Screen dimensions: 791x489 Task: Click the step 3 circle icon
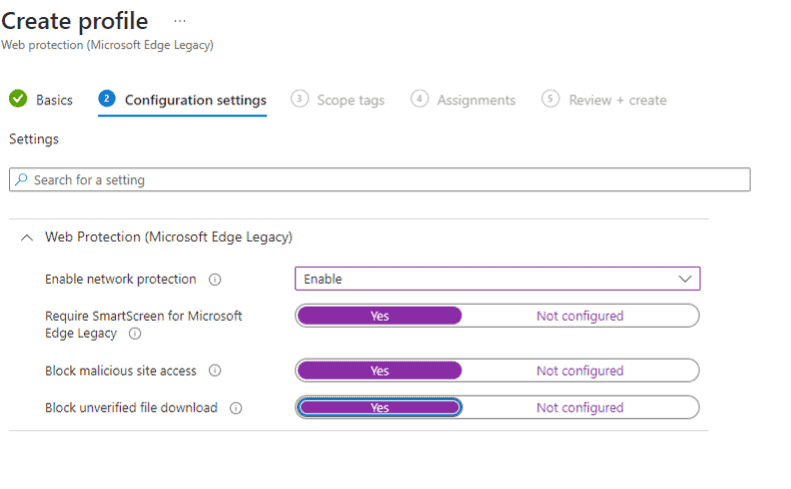pos(299,98)
